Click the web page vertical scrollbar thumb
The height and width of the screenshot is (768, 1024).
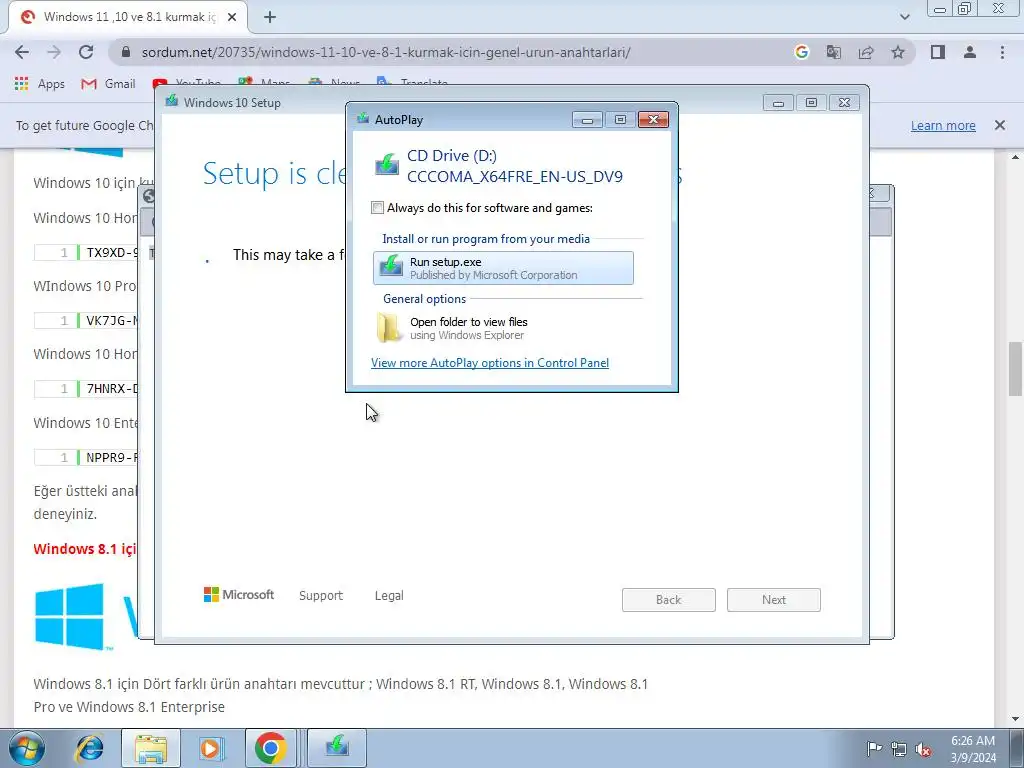click(x=1016, y=368)
